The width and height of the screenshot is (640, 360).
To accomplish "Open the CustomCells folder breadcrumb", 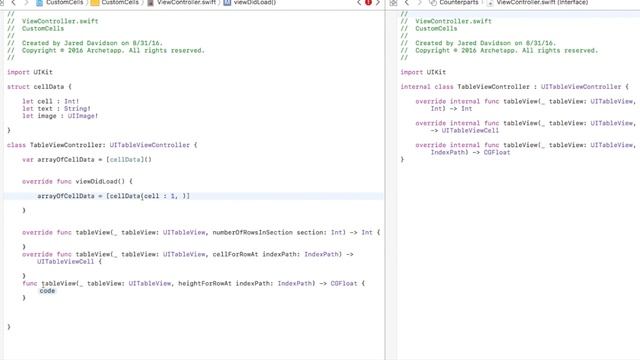I will pyautogui.click(x=115, y=2).
